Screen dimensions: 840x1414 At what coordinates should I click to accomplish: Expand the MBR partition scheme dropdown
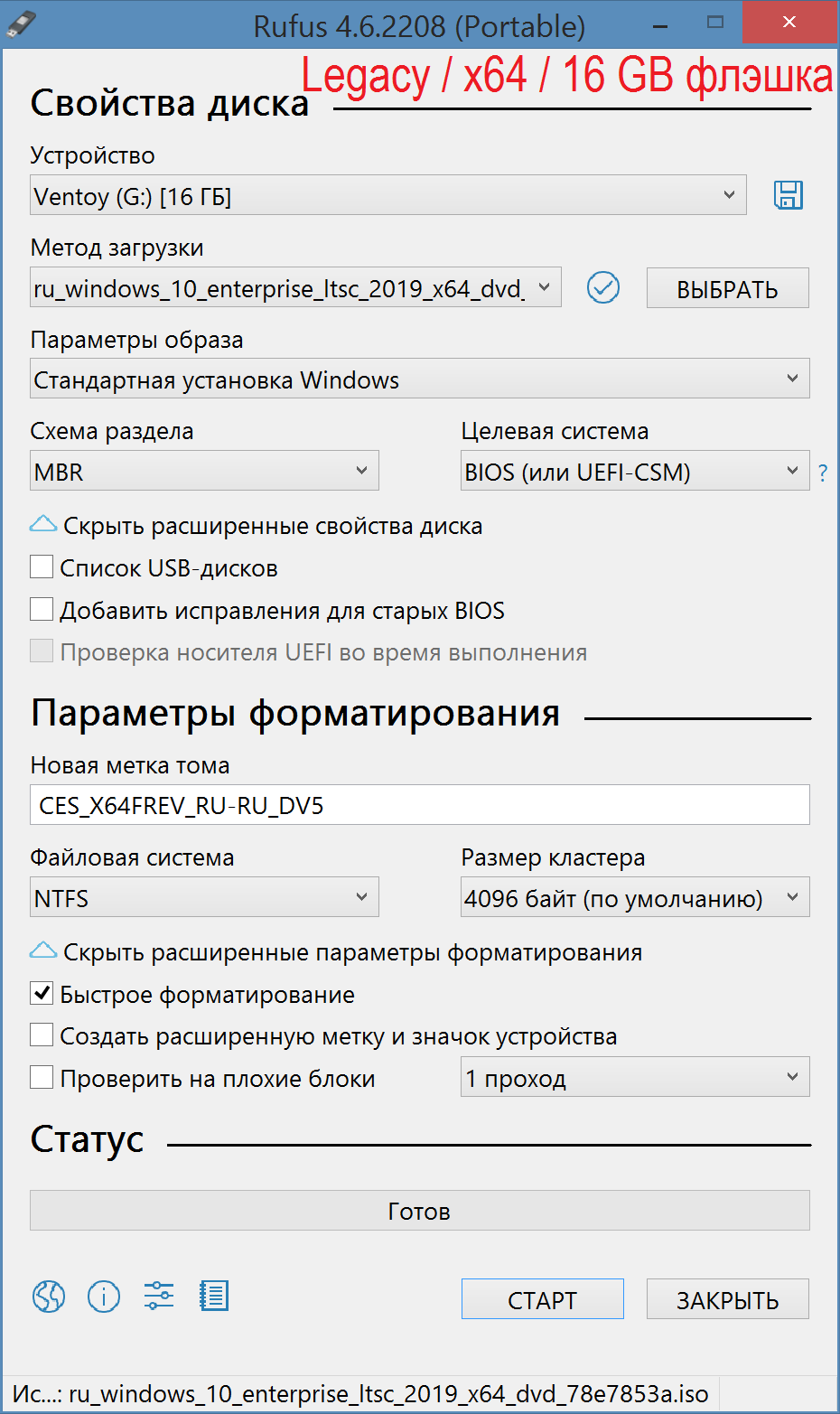pos(203,472)
